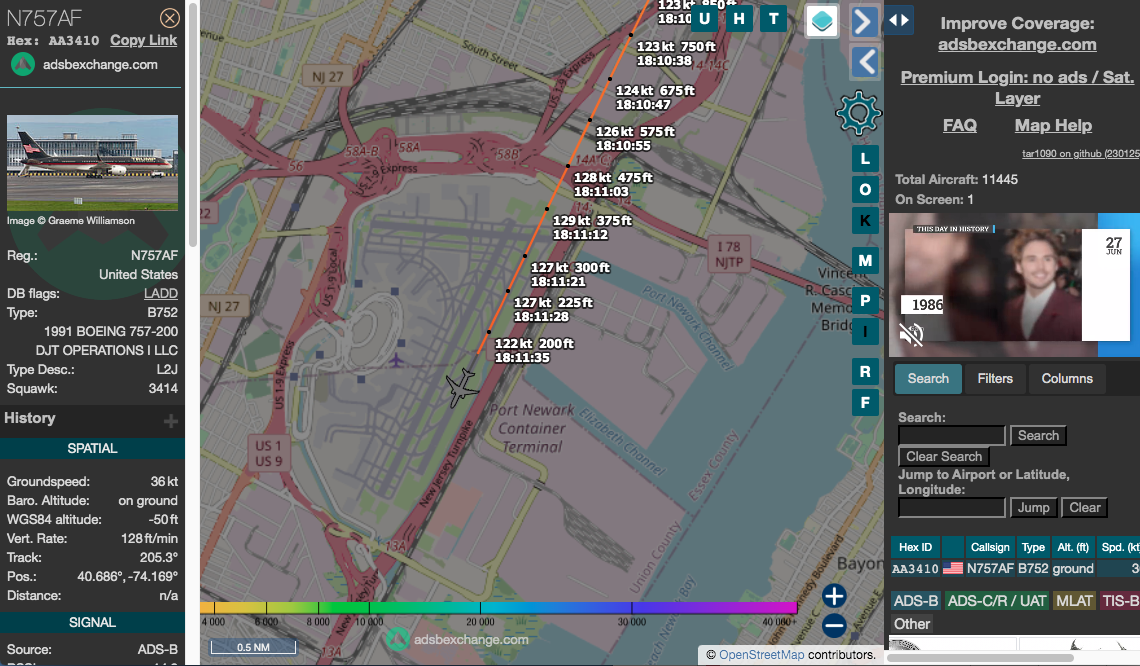Click the Clear Search button
Viewport: 1140px width, 666px height.
point(944,457)
